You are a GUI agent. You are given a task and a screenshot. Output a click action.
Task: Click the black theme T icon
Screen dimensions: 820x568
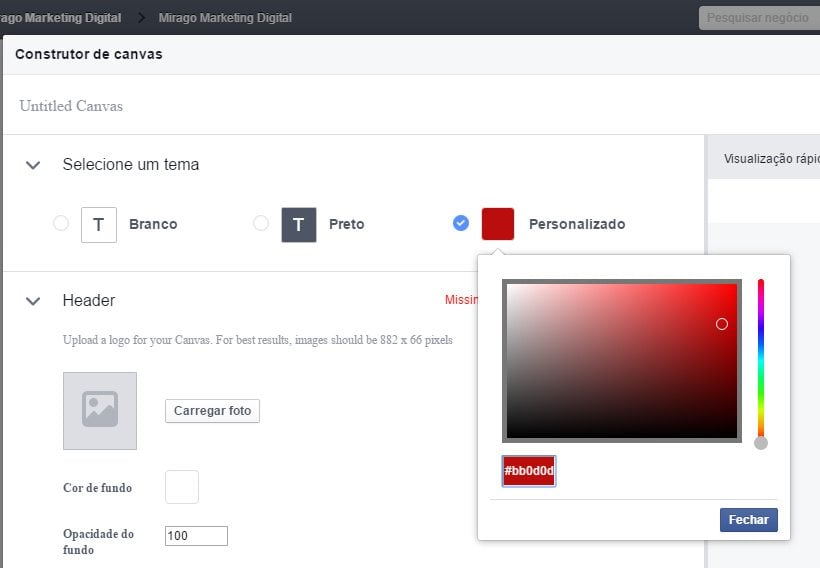click(x=298, y=224)
